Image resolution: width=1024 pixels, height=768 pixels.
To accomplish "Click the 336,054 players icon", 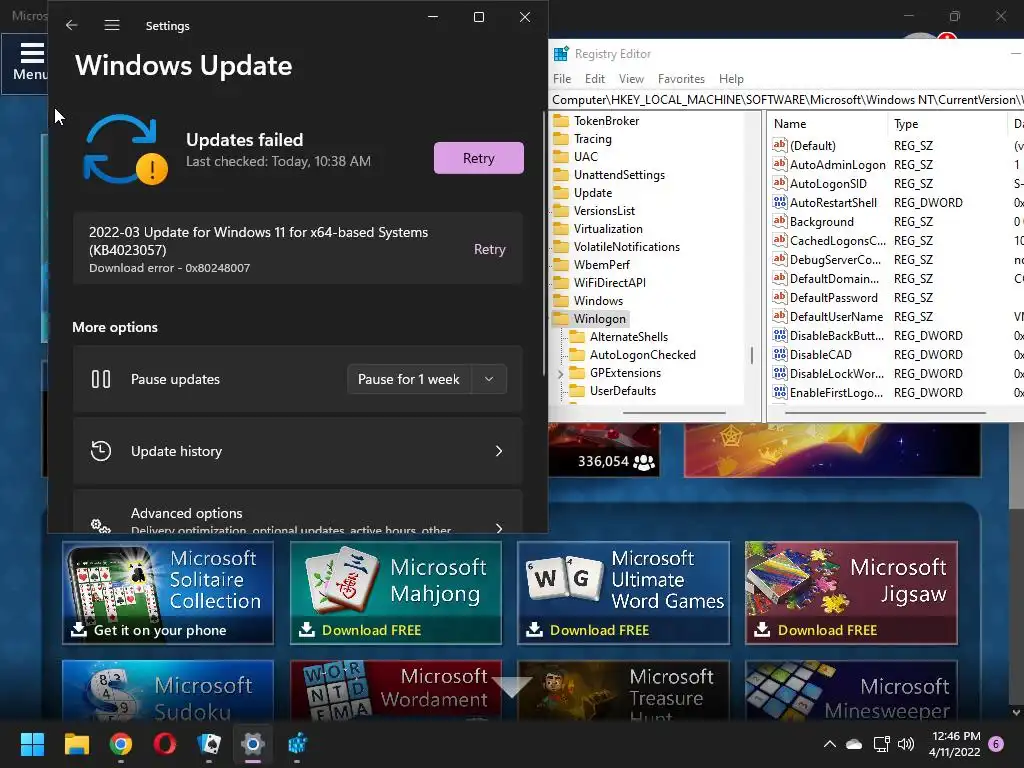I will pos(644,462).
